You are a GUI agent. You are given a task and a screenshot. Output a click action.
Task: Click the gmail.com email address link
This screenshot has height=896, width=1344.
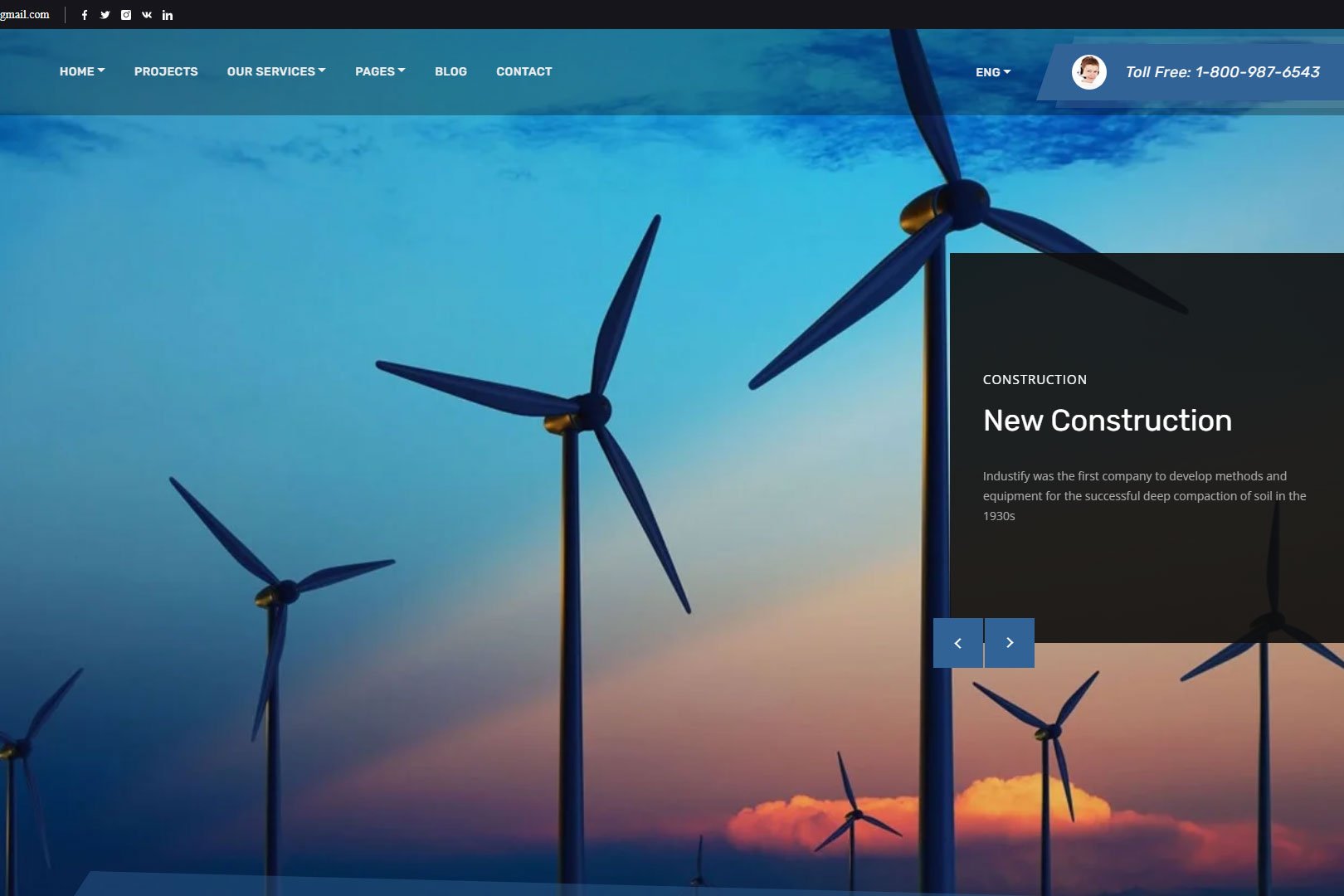[x=25, y=15]
